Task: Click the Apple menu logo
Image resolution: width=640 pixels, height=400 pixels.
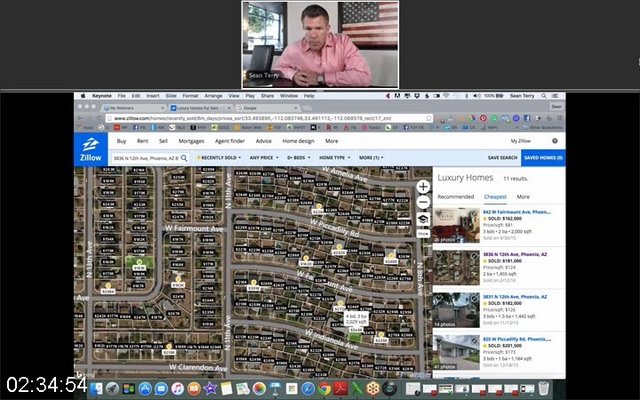Action: point(83,96)
